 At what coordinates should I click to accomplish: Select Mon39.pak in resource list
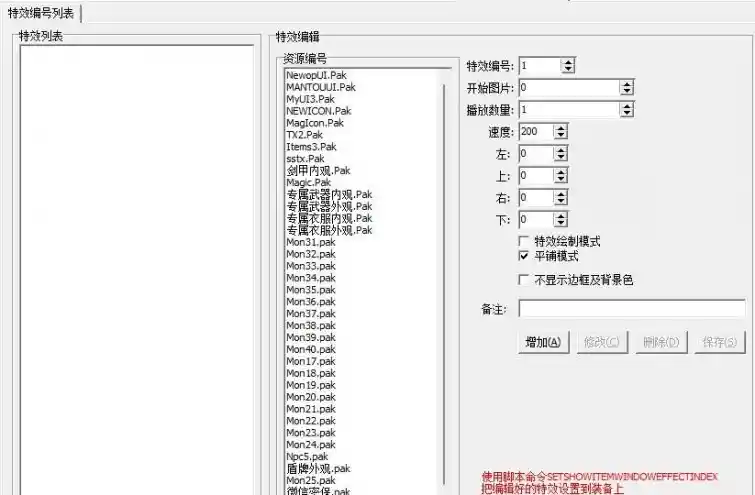click(311, 338)
